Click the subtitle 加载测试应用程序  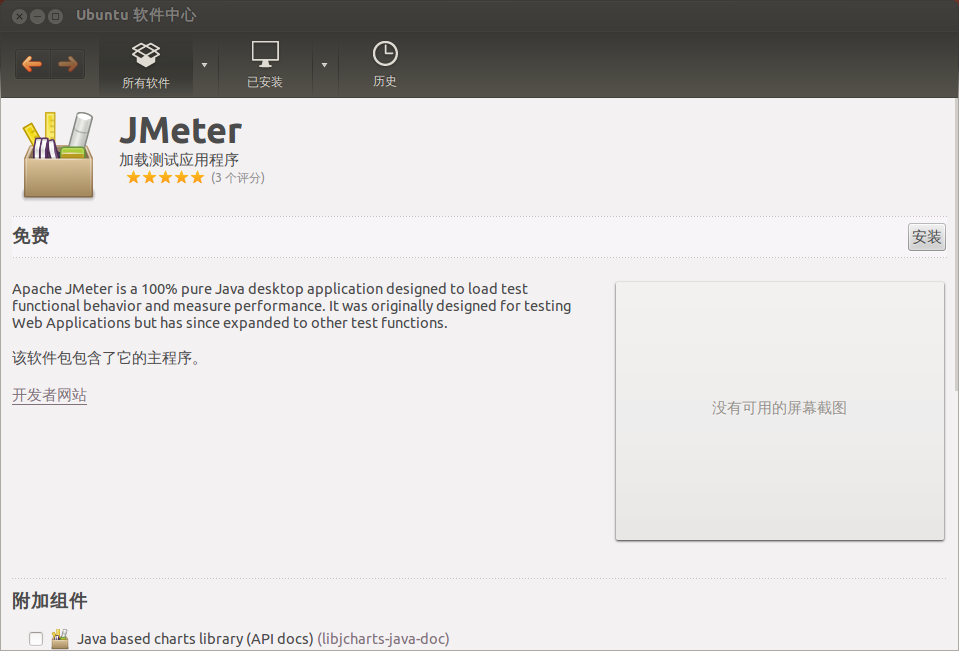click(x=179, y=160)
